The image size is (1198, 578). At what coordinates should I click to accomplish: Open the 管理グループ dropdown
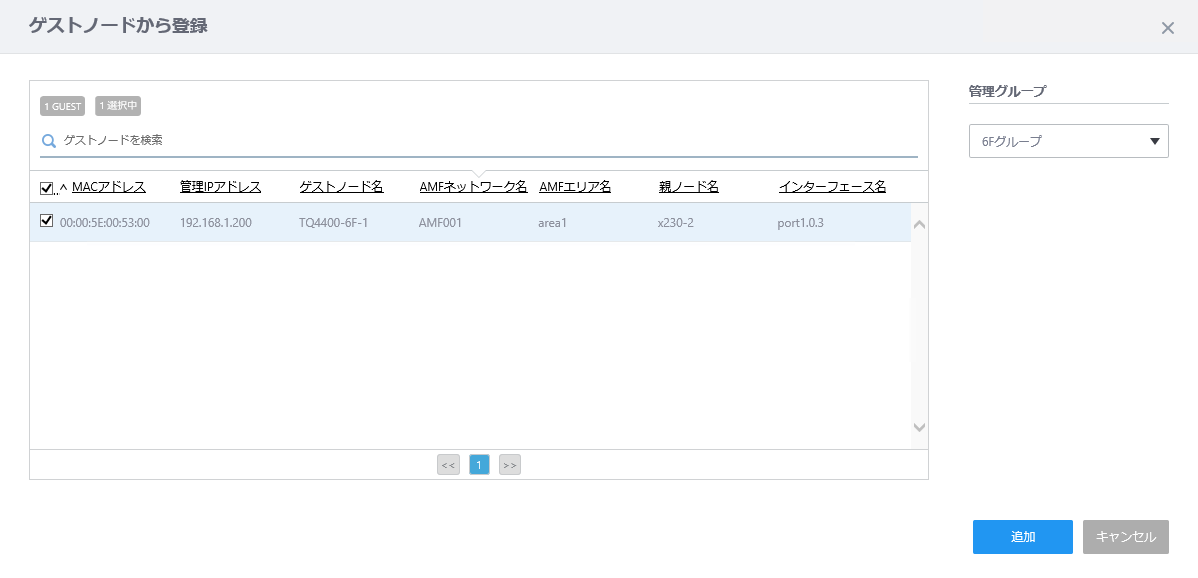pos(1068,141)
